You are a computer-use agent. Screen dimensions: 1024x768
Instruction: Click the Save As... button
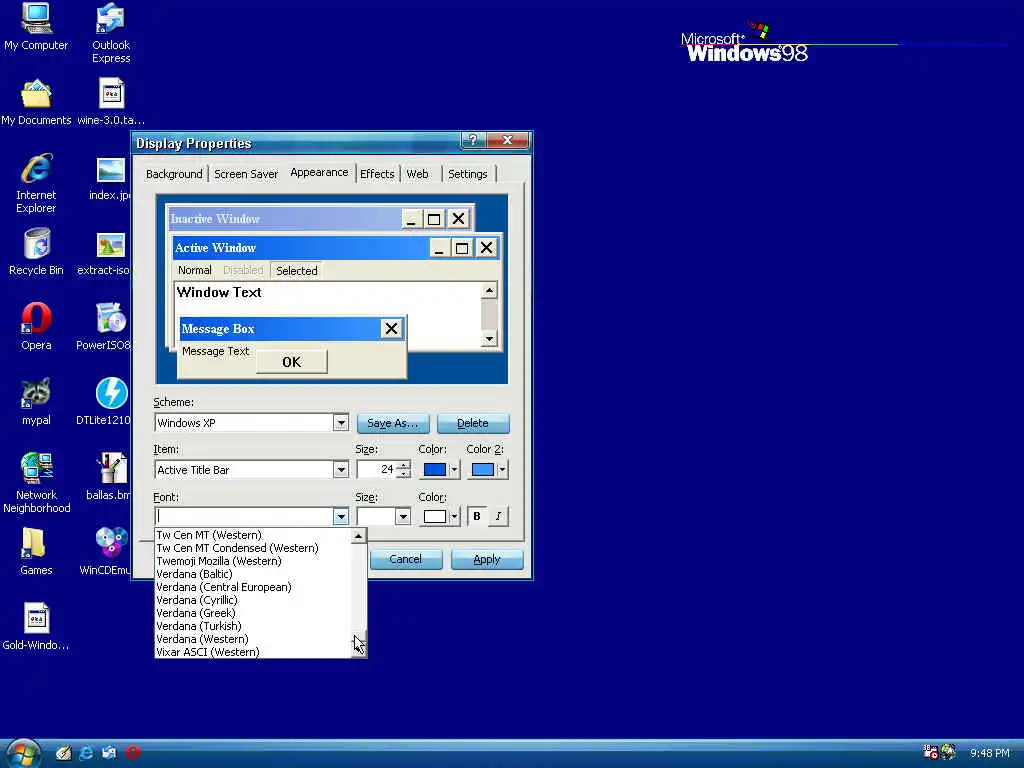point(393,423)
